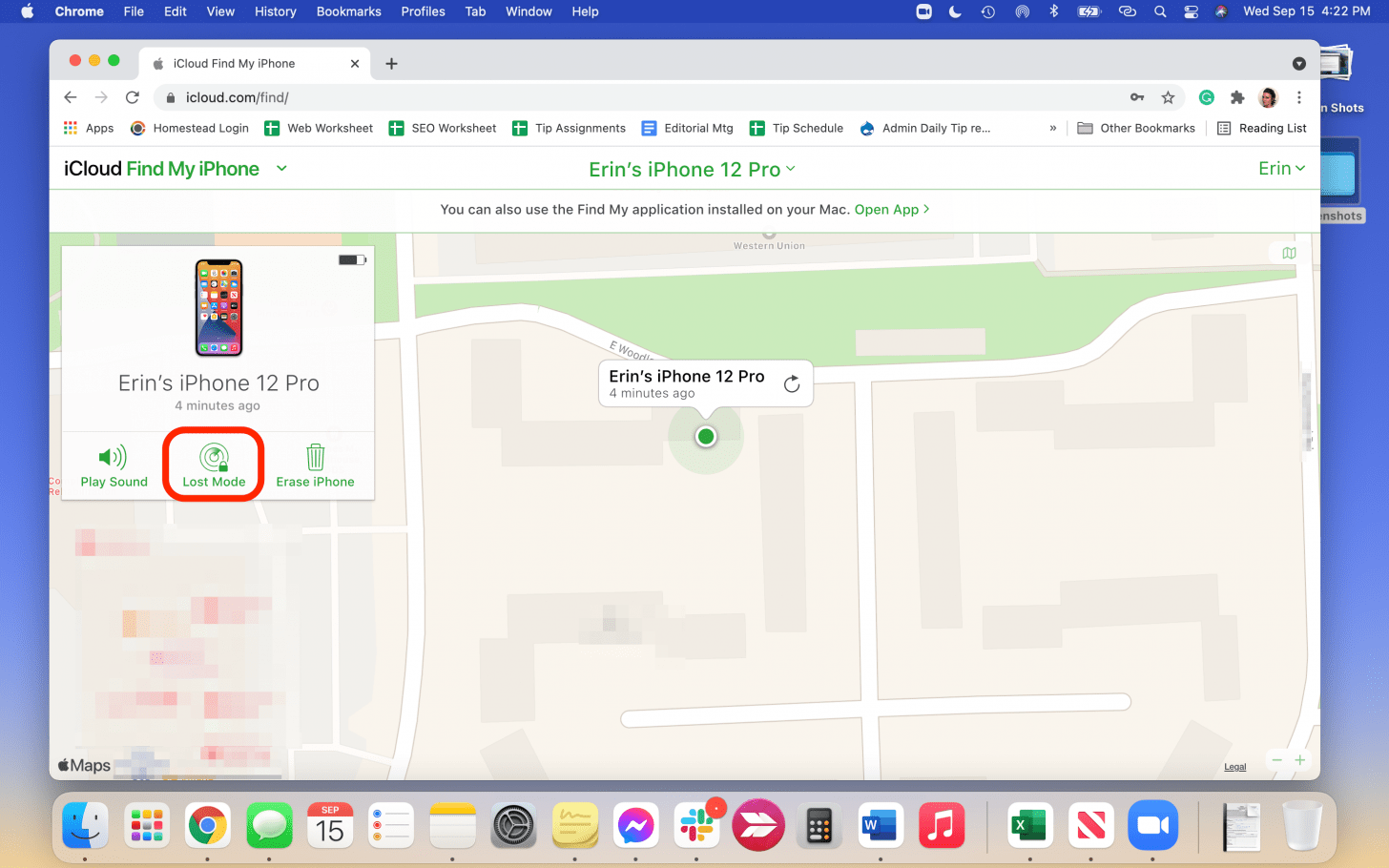Screen dimensions: 1389x868
Task: Open a new Chrome tab
Action: pyautogui.click(x=391, y=64)
